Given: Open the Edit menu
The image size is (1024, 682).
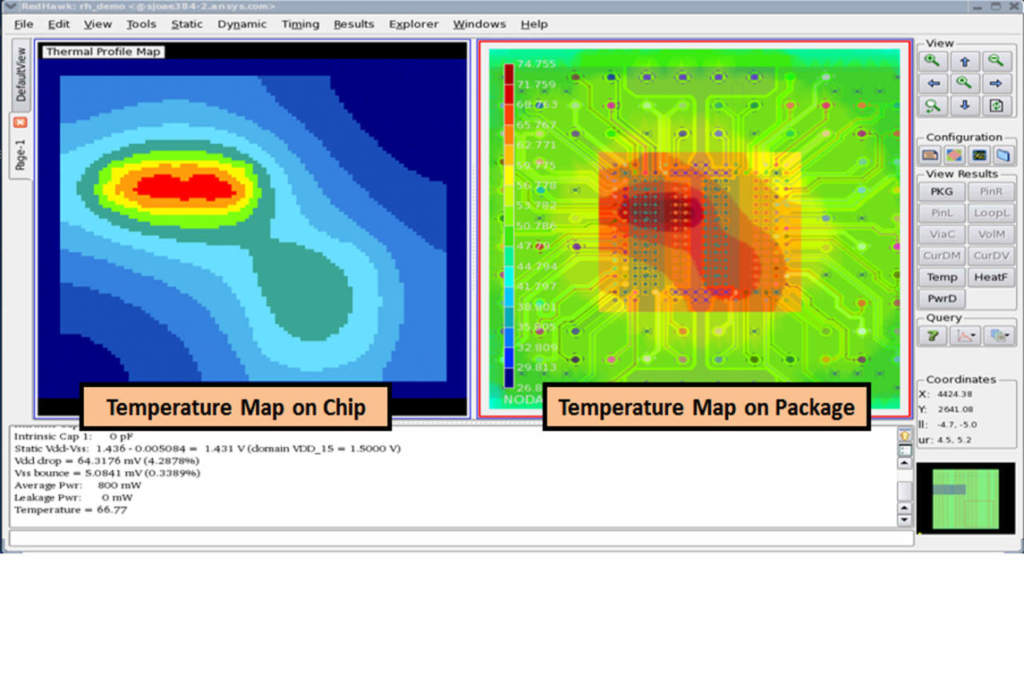Looking at the screenshot, I should click(58, 24).
